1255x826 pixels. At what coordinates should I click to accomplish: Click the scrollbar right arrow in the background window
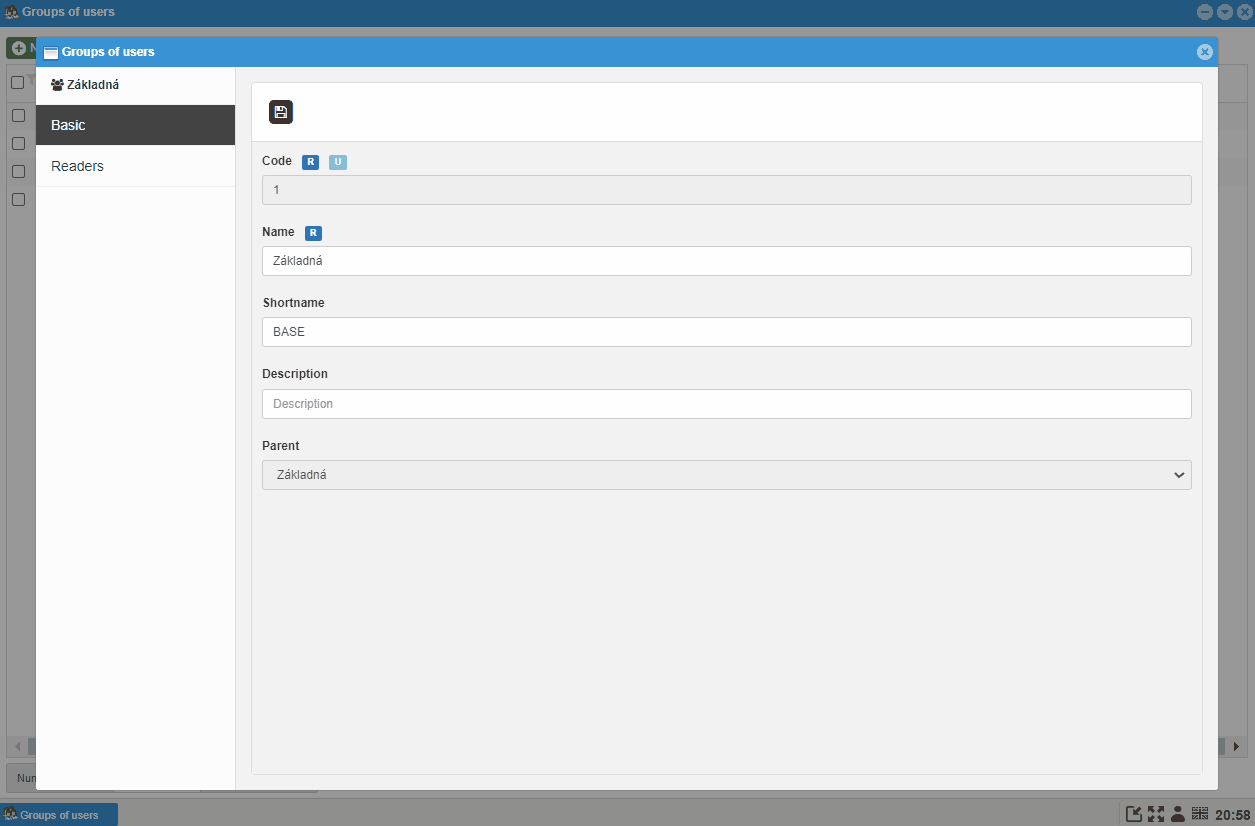[1237, 747]
